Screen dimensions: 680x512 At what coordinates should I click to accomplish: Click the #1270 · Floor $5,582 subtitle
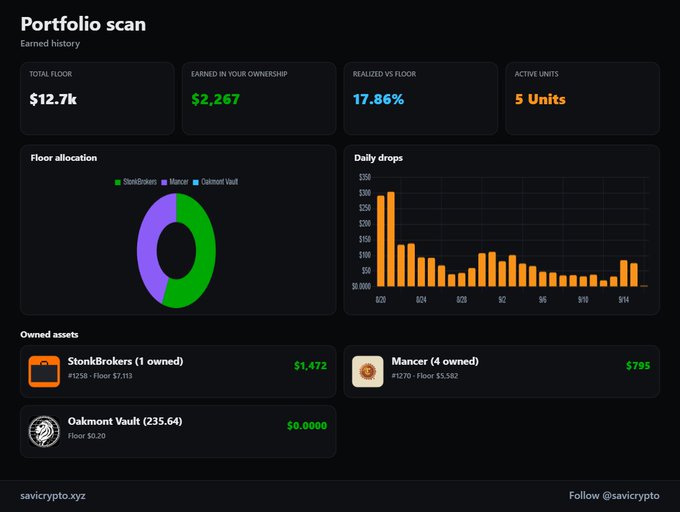(425, 376)
